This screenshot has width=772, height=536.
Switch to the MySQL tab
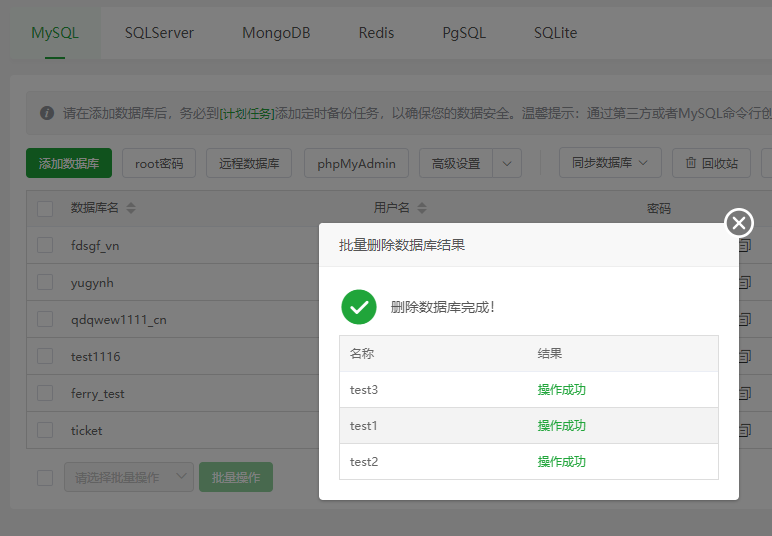[x=55, y=33]
